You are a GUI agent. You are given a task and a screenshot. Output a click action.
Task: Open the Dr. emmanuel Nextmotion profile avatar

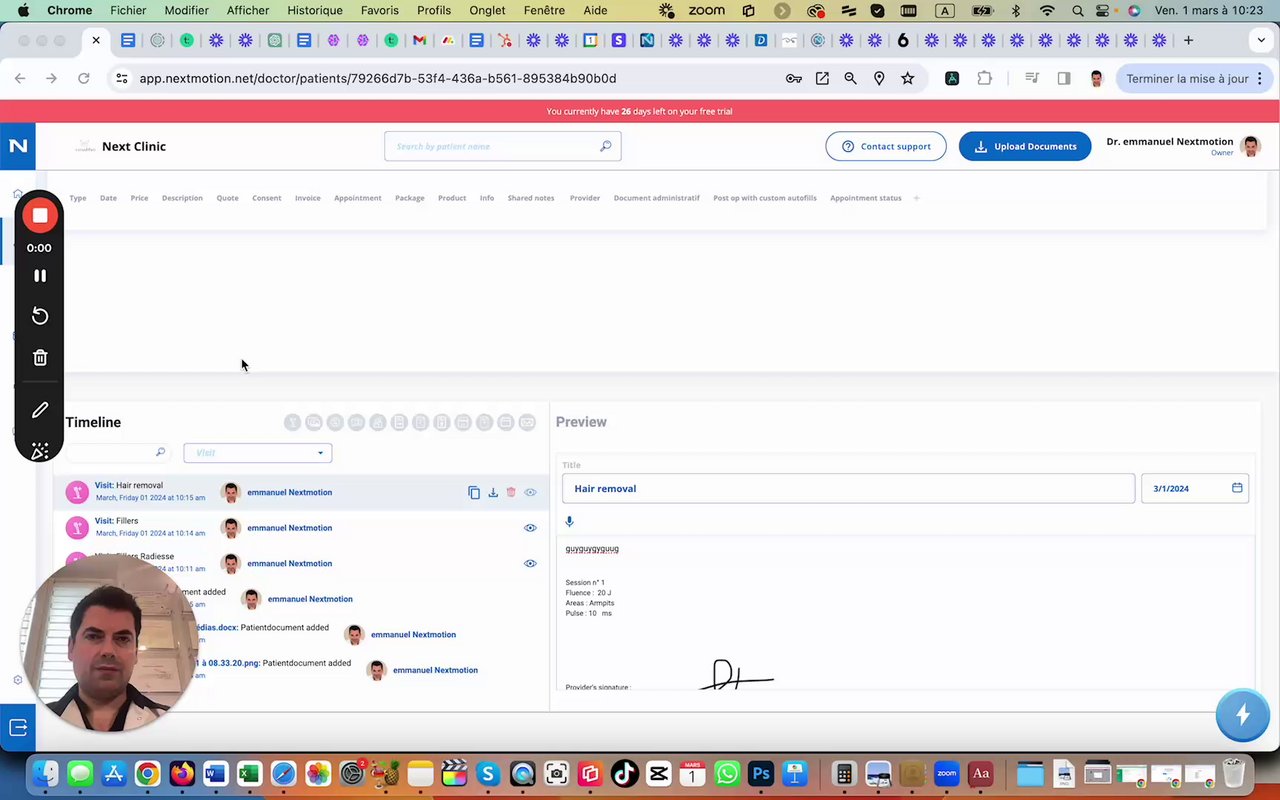tap(1250, 146)
